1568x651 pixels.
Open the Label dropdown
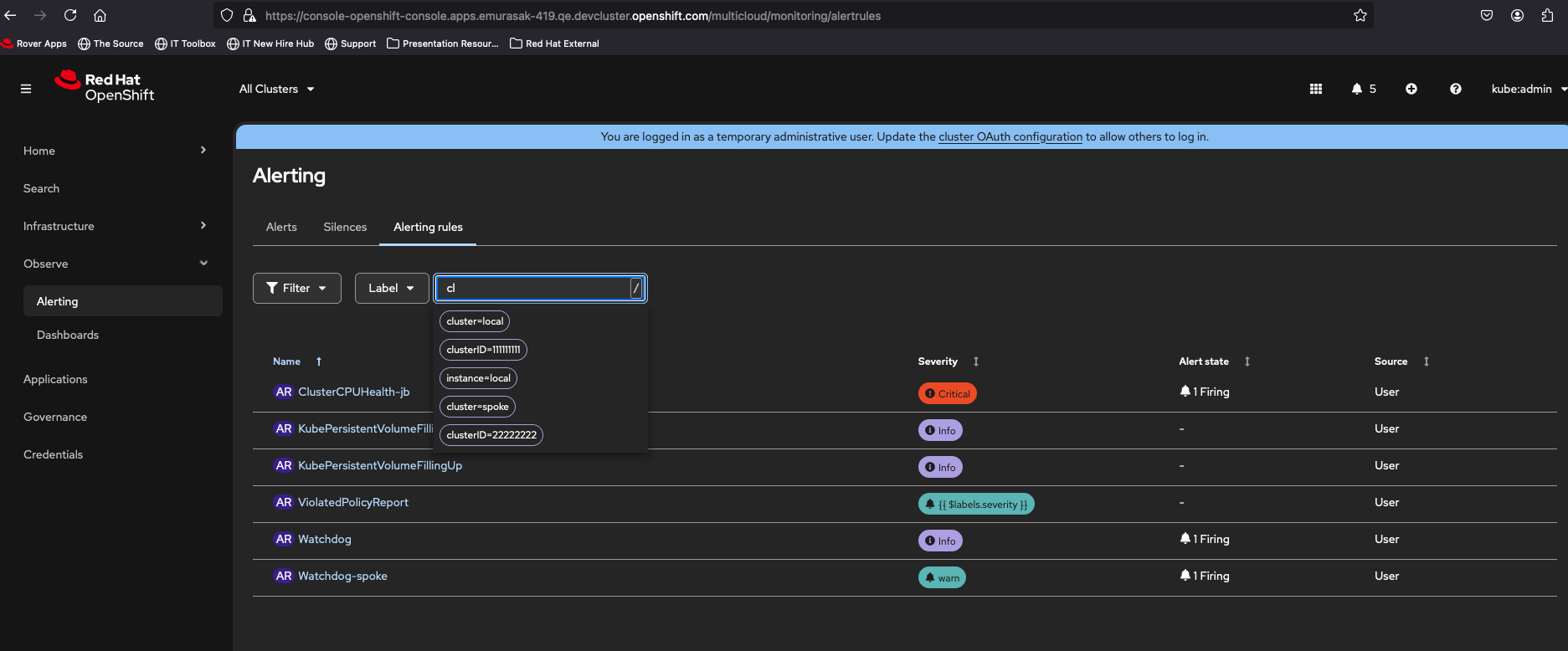[391, 288]
